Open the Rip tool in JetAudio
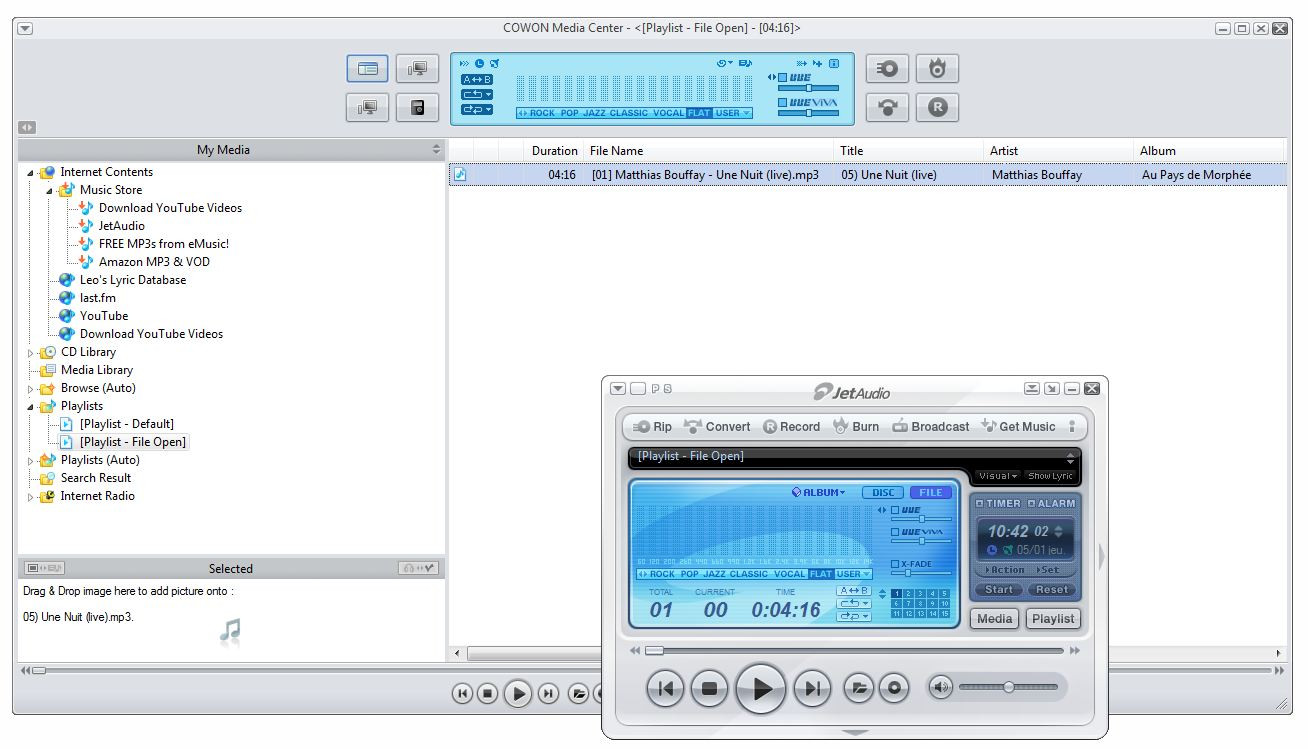Image resolution: width=1308 pixels, height=749 pixels. click(x=651, y=426)
